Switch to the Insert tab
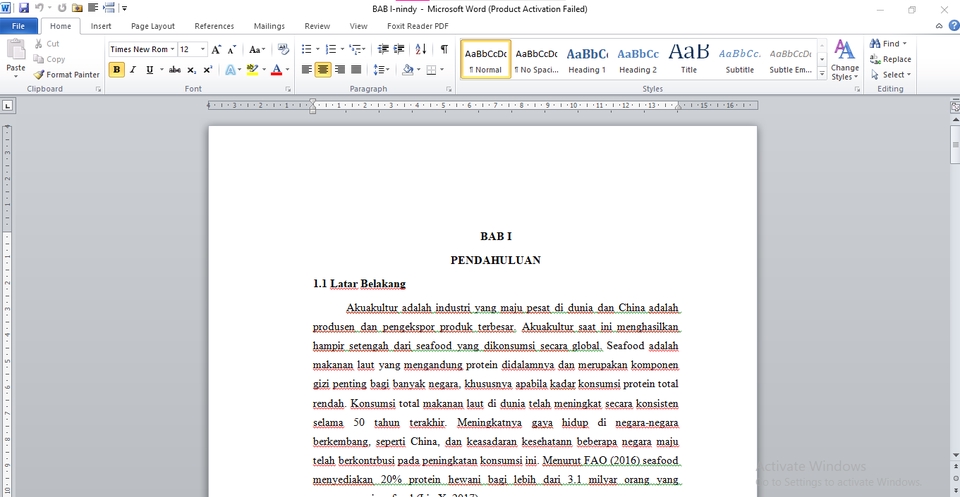The width and height of the screenshot is (960, 497). click(x=101, y=26)
